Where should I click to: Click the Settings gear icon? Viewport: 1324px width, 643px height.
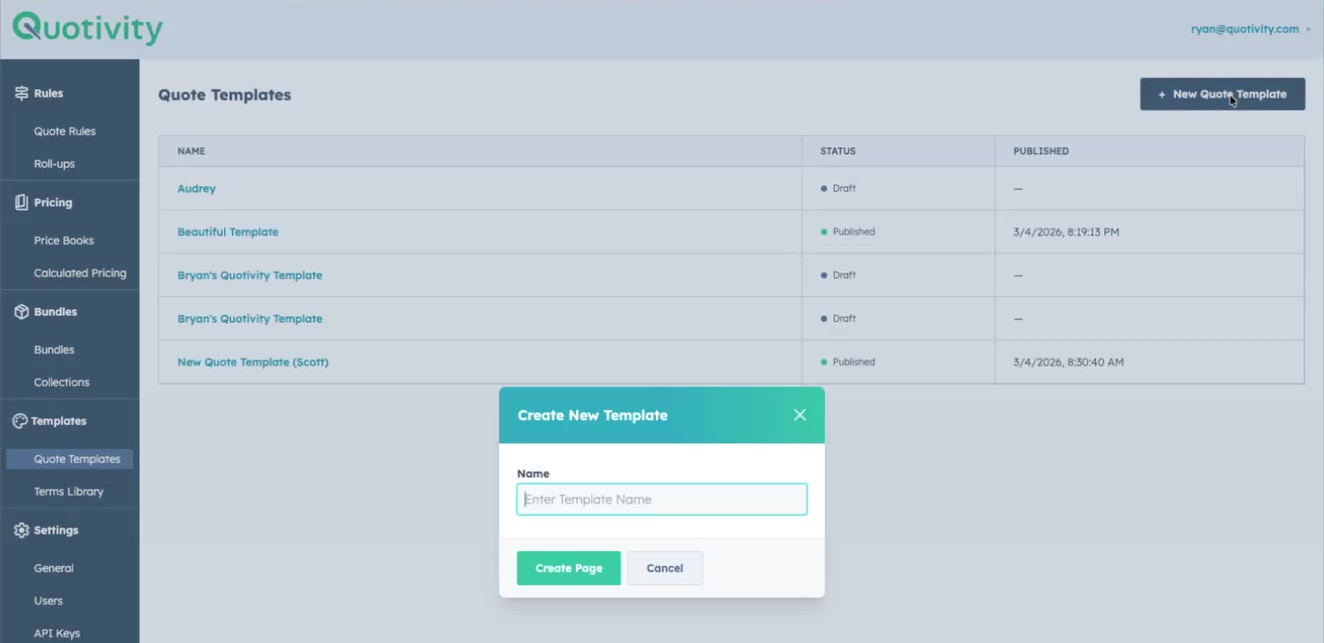point(21,530)
